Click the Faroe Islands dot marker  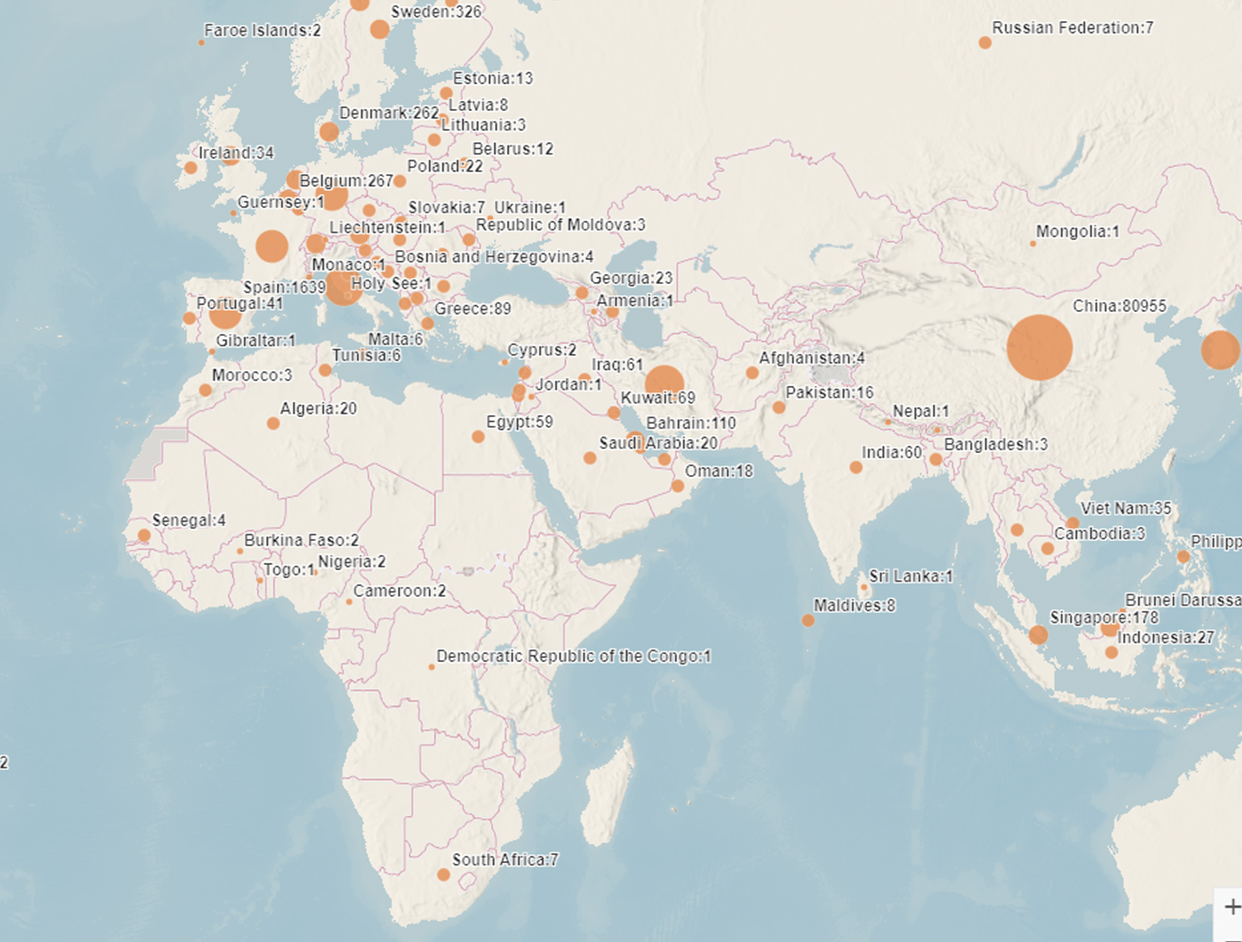click(x=201, y=42)
